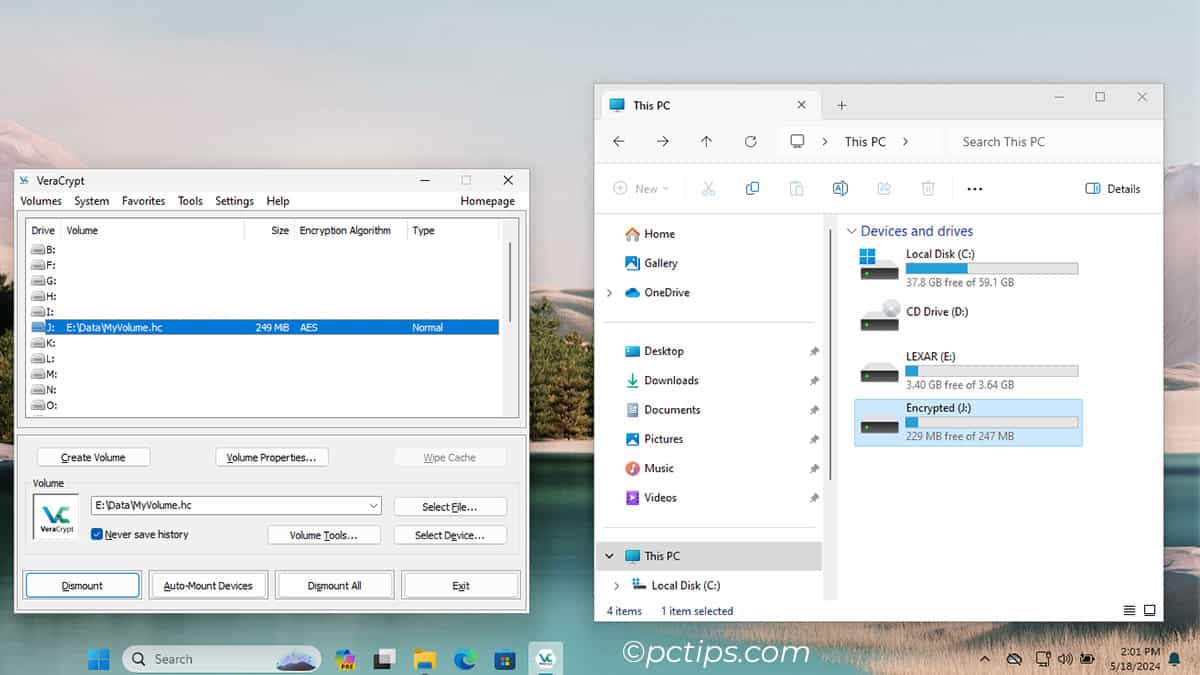Open the volume path dropdown in VeraCrypt
1200x675 pixels.
click(x=374, y=506)
